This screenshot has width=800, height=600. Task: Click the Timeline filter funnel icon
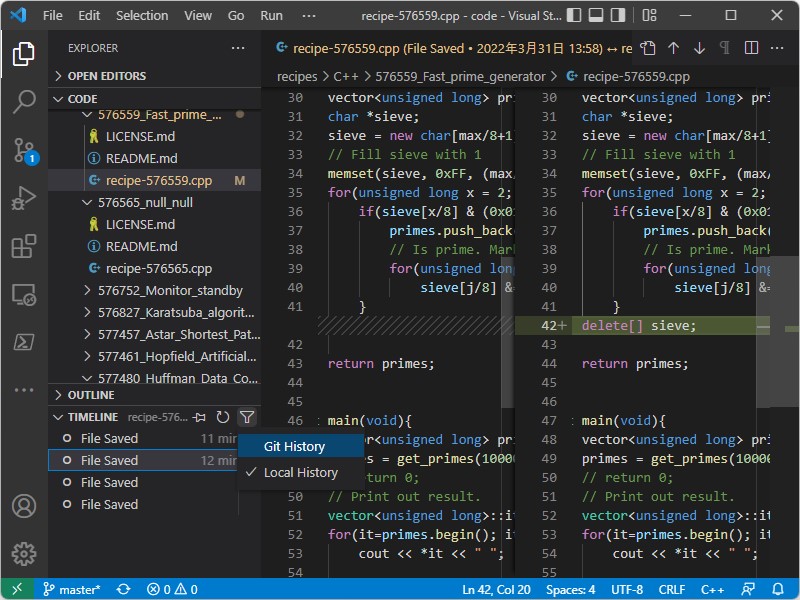(247, 417)
